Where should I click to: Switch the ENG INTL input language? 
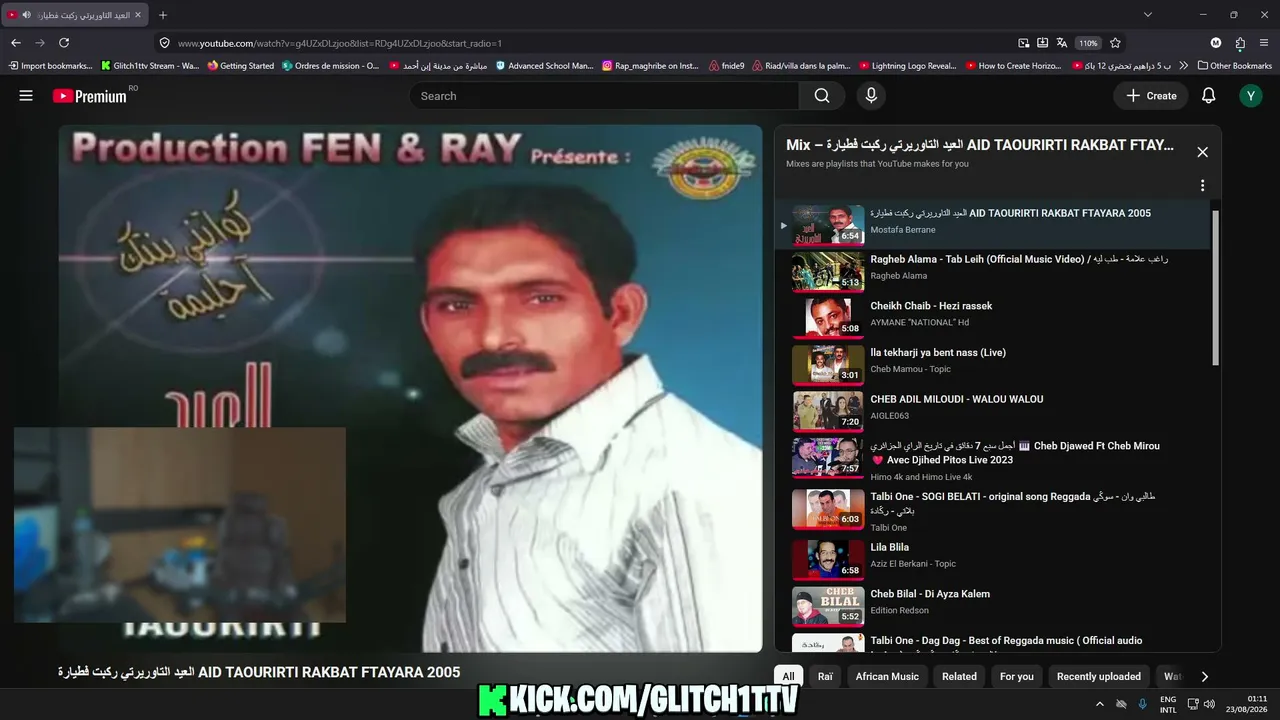click(x=1168, y=704)
